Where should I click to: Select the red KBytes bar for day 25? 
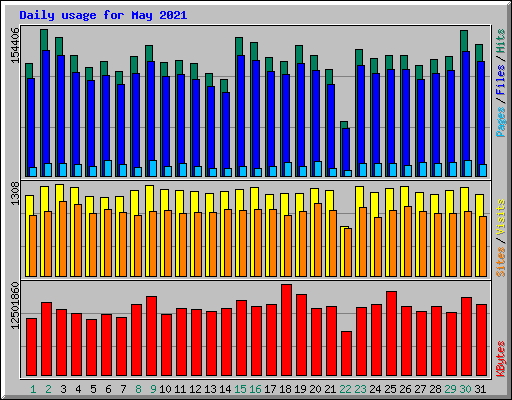tap(391, 334)
